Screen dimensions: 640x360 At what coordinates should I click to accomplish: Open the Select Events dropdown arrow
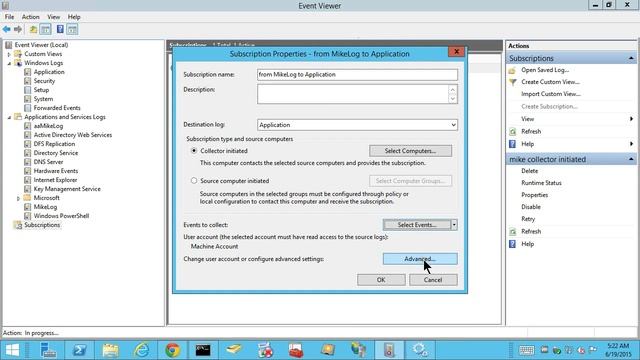click(454, 224)
